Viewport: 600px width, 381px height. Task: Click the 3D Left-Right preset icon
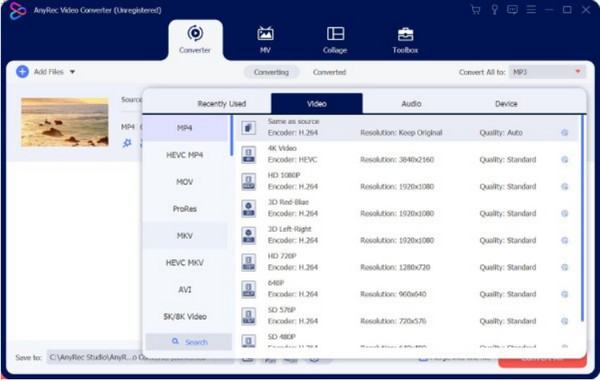coord(249,236)
